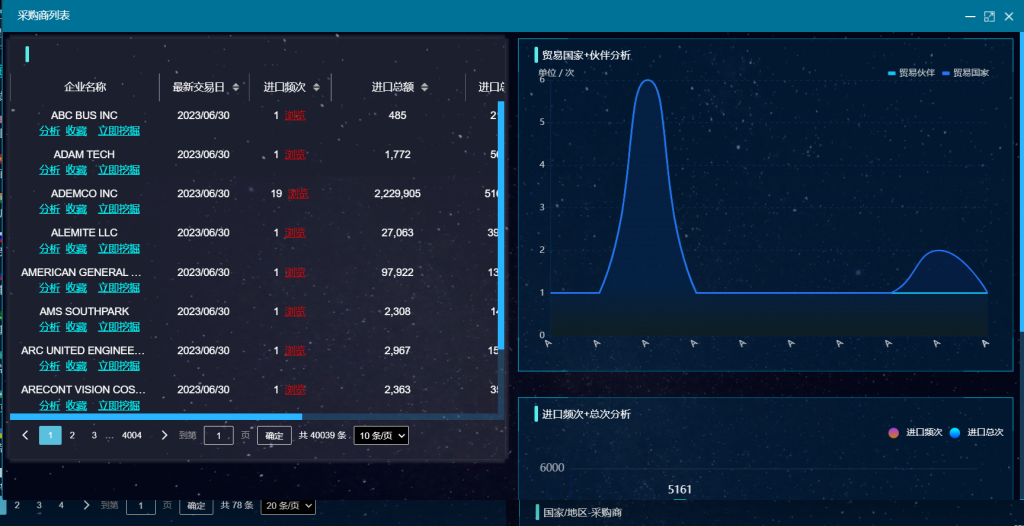Click next page arrow in background pagination
The height and width of the screenshot is (526, 1024).
click(86, 505)
